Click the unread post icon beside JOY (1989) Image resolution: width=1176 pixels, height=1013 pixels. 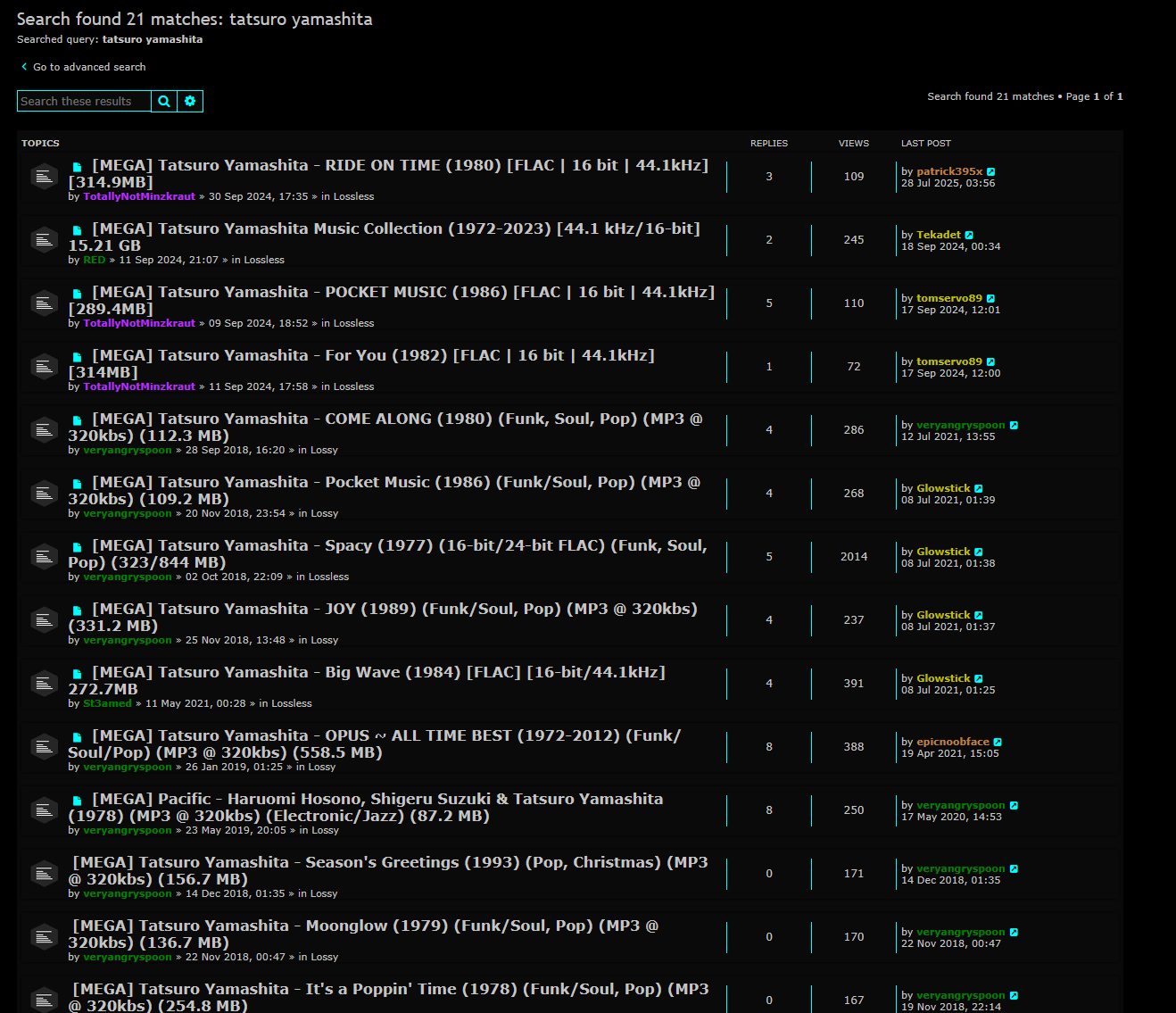(78, 610)
